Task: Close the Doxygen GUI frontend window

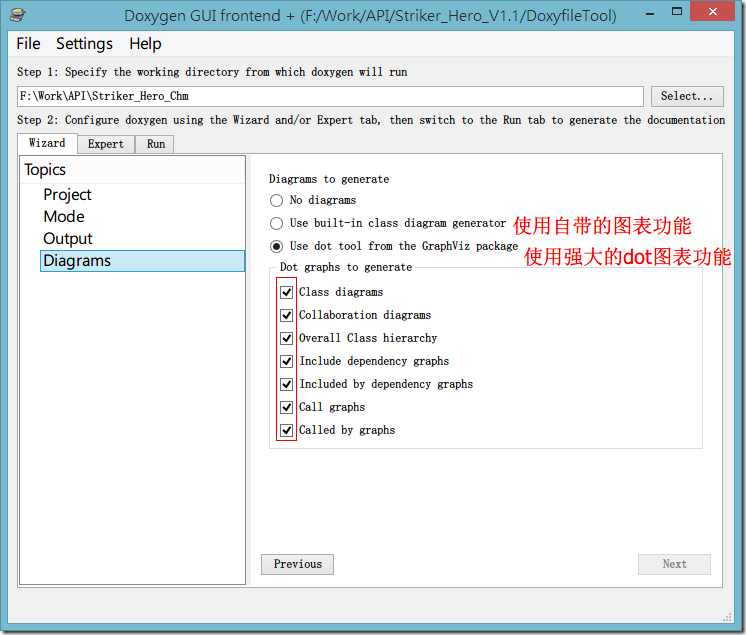Action: pos(712,11)
